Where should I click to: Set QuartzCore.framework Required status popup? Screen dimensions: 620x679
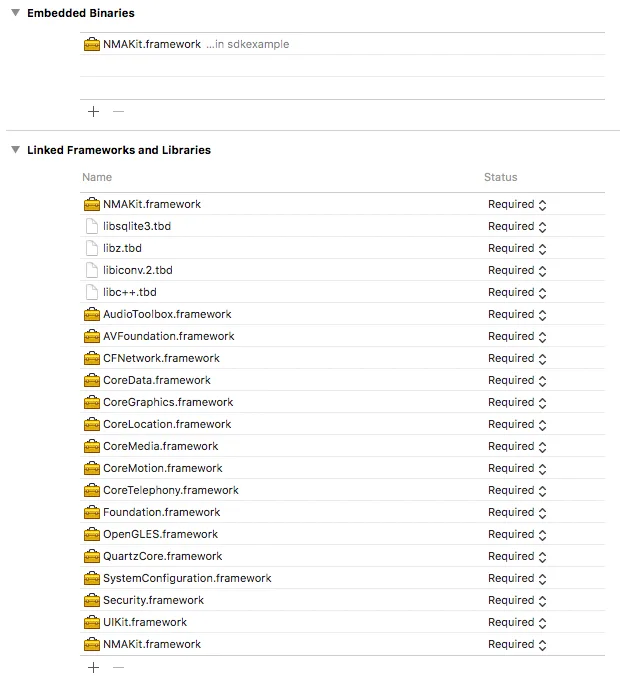517,556
